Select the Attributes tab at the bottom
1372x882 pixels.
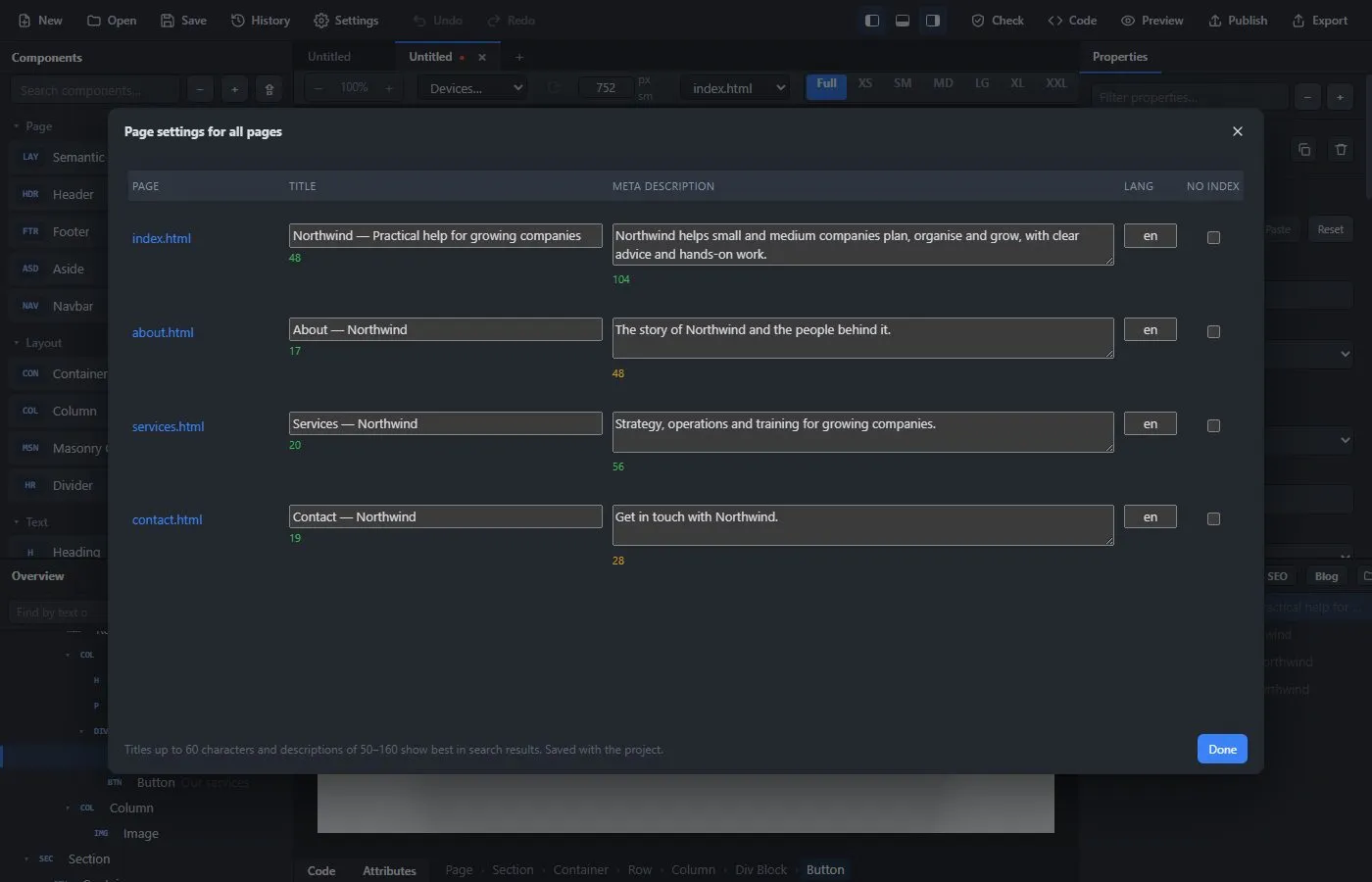point(389,870)
